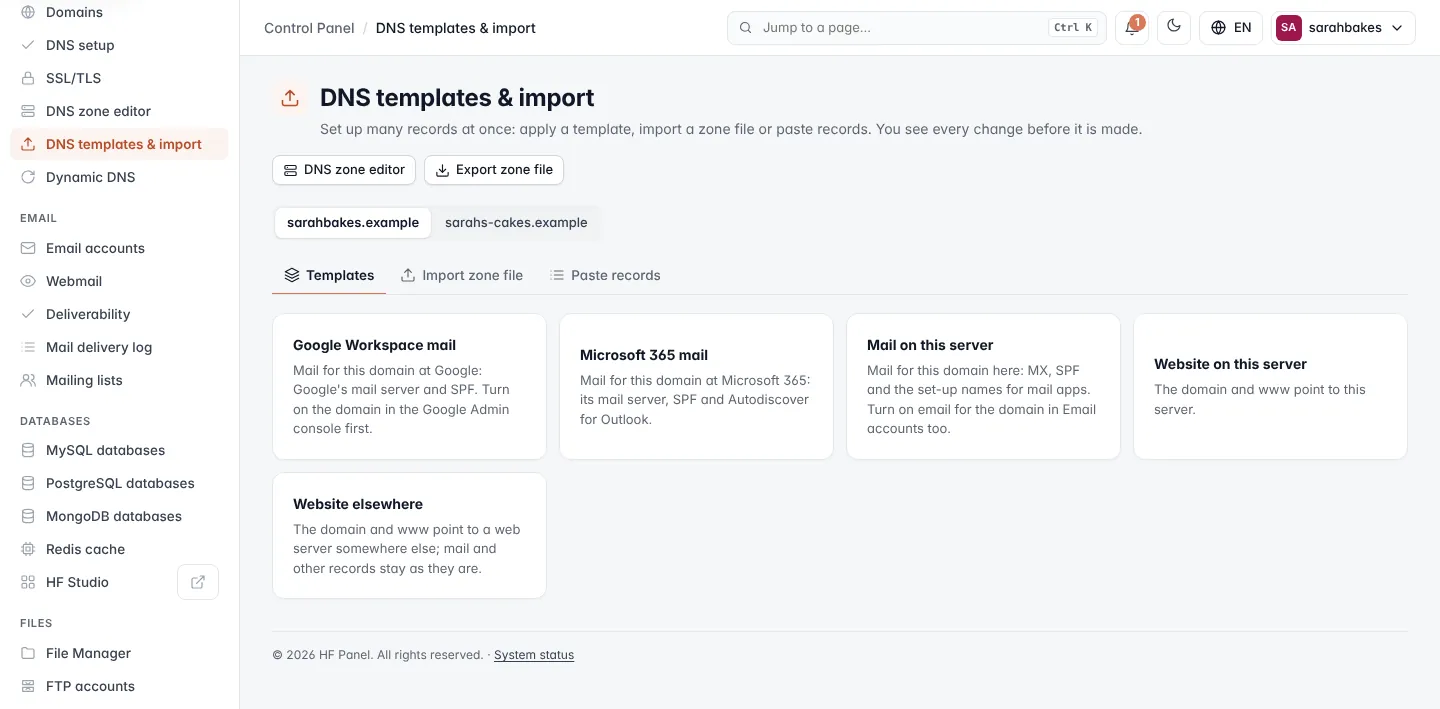Screen dimensions: 1440x709
Task: Click the Redis cache chip icon
Action: (x=28, y=549)
